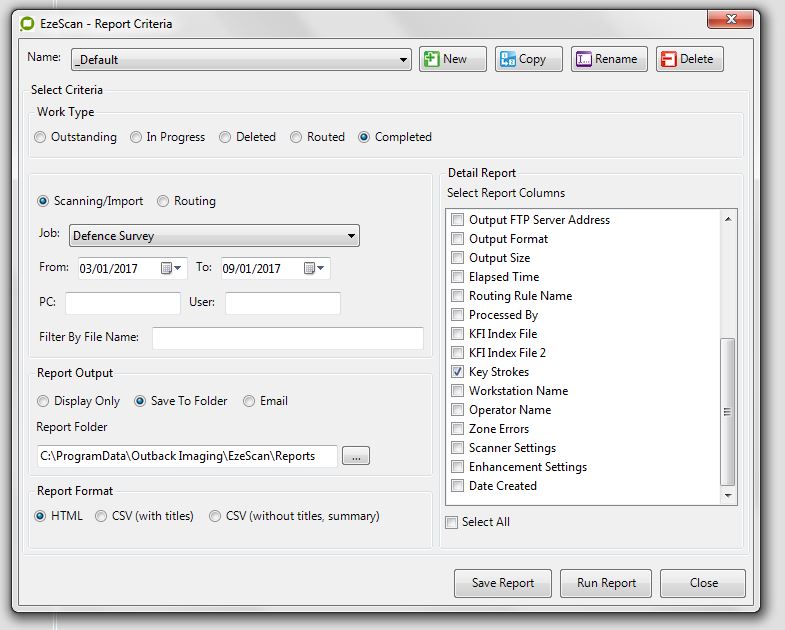785x630 pixels.
Task: Click the Save Report button
Action: [x=503, y=583]
